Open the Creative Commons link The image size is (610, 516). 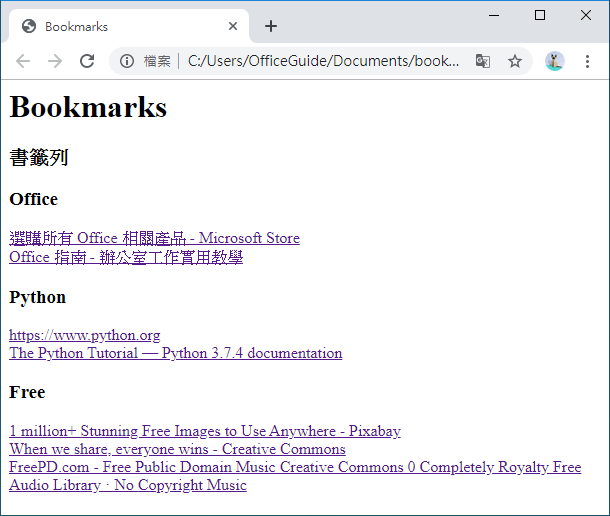[177, 449]
